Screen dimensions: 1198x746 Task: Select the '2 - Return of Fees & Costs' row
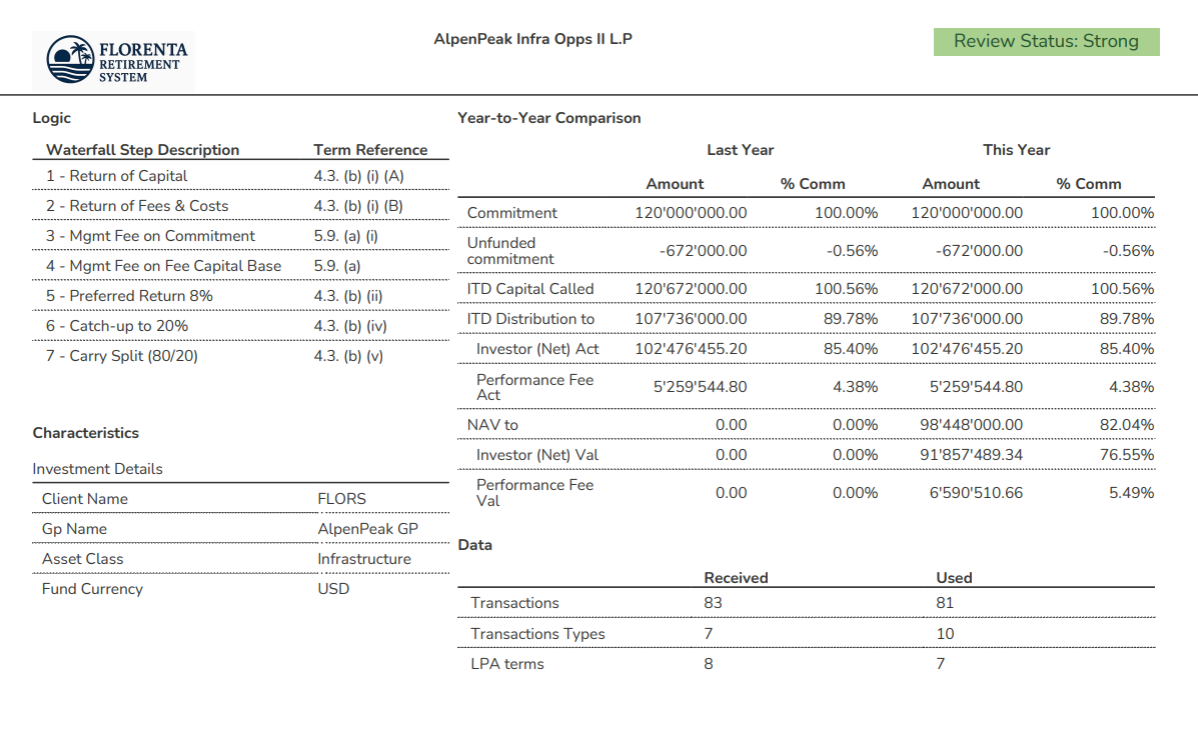tap(240, 206)
